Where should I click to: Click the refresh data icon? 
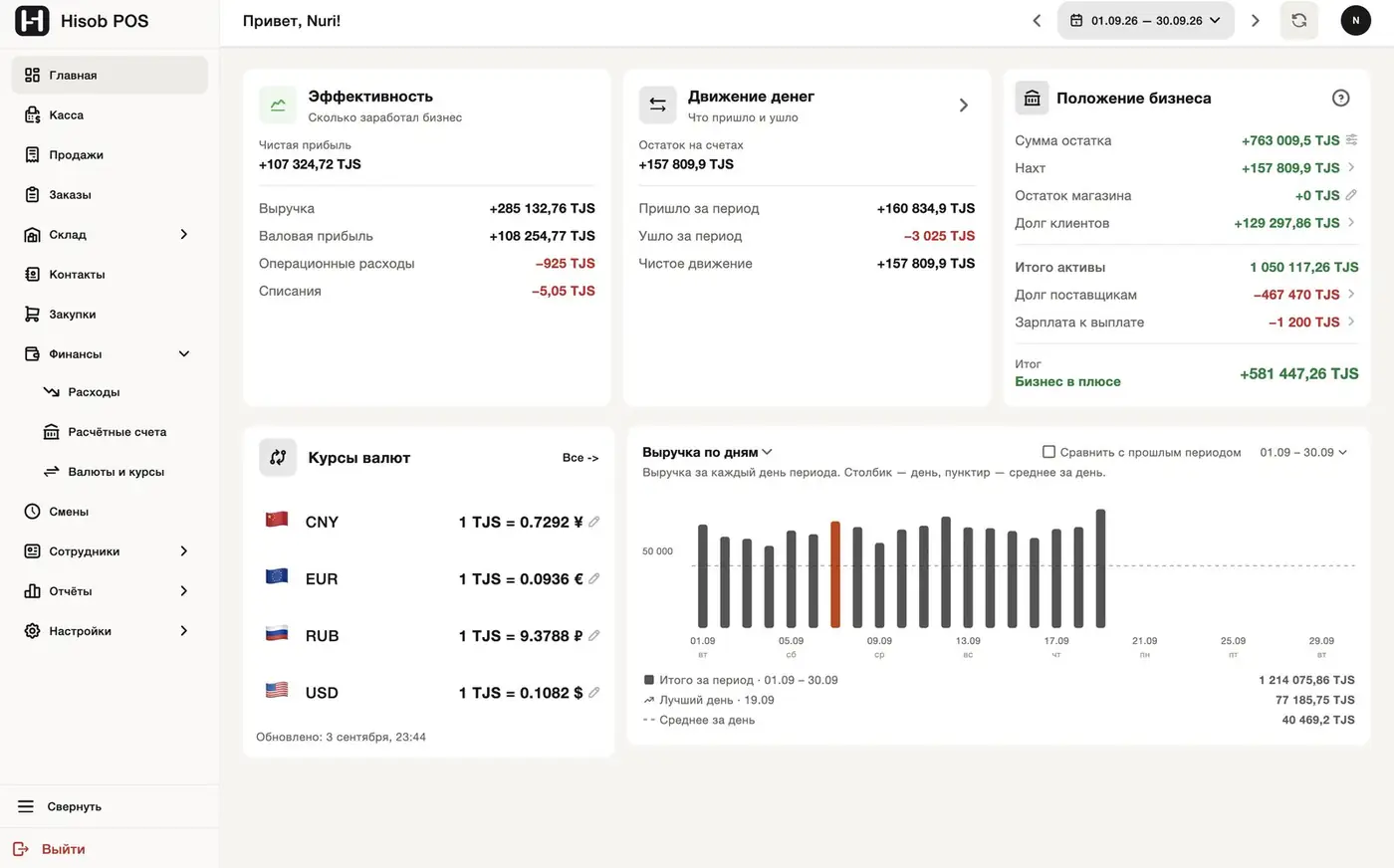[1298, 20]
